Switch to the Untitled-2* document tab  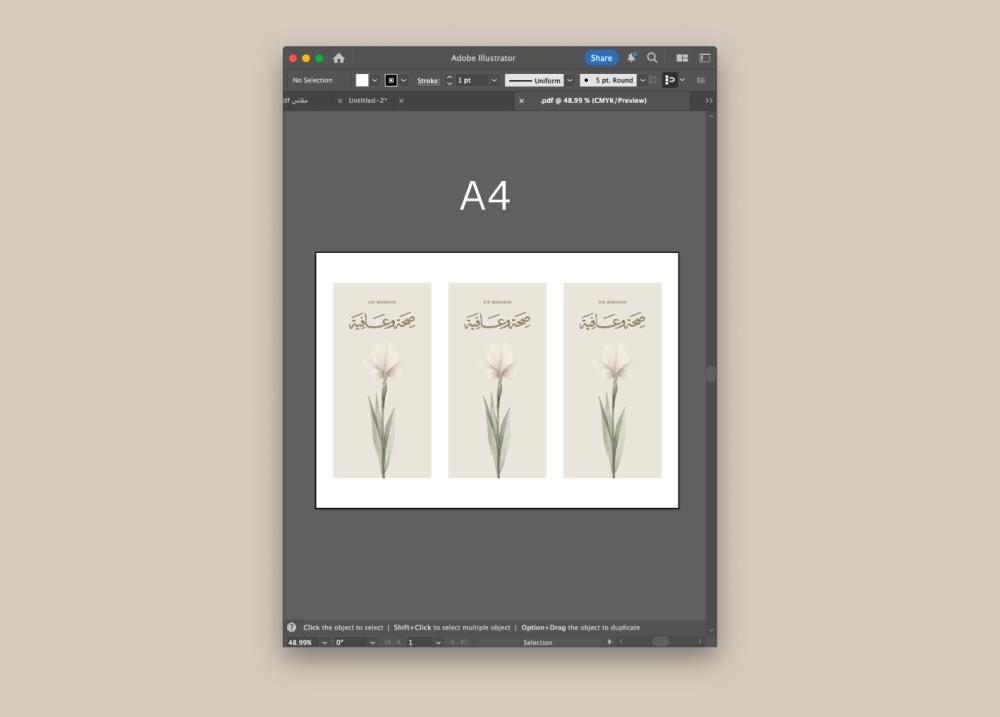tap(368, 101)
